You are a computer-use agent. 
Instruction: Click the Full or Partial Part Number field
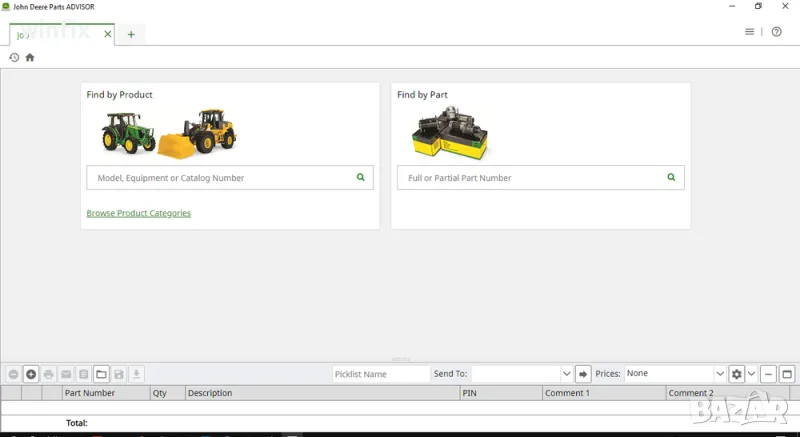530,178
